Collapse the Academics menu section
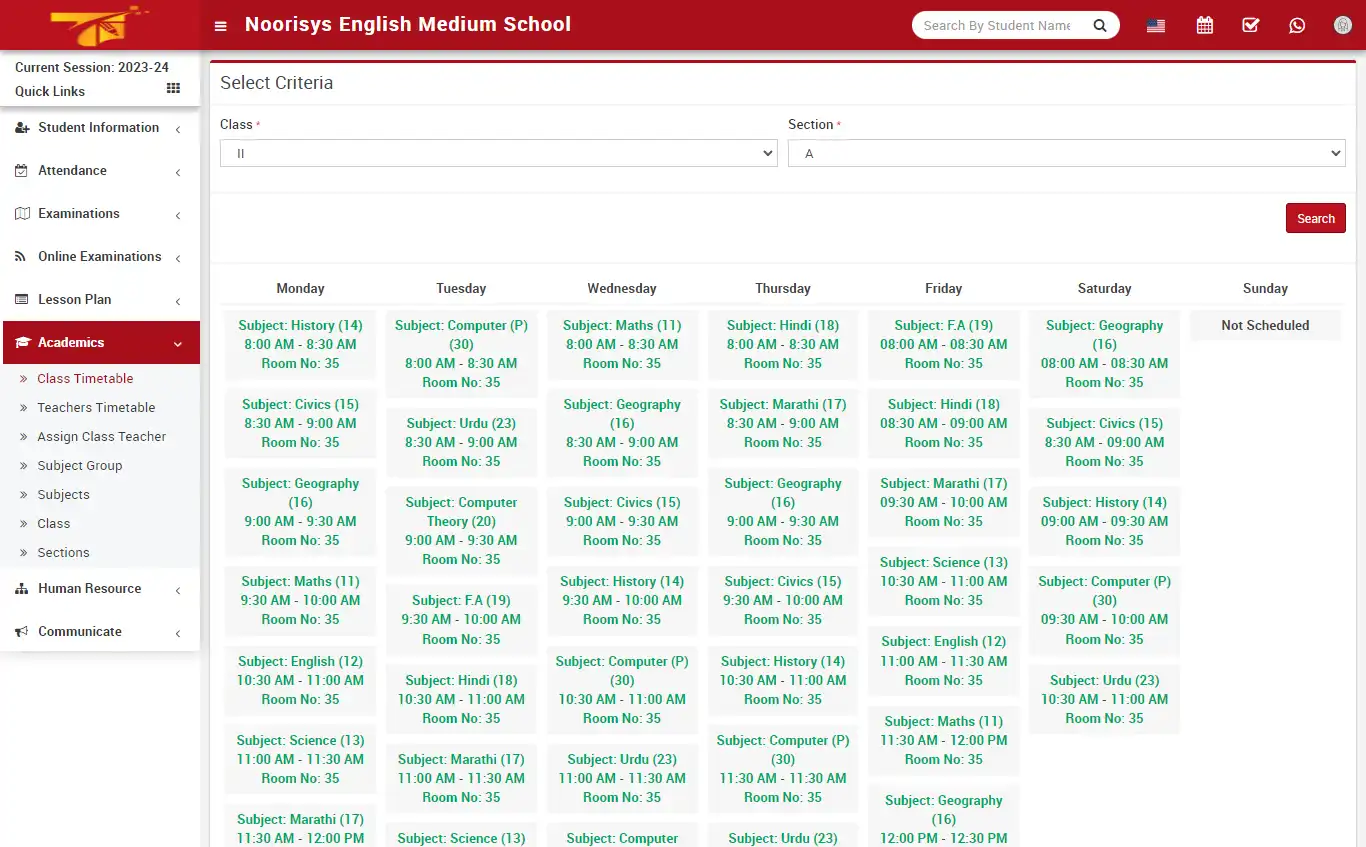 [70, 342]
